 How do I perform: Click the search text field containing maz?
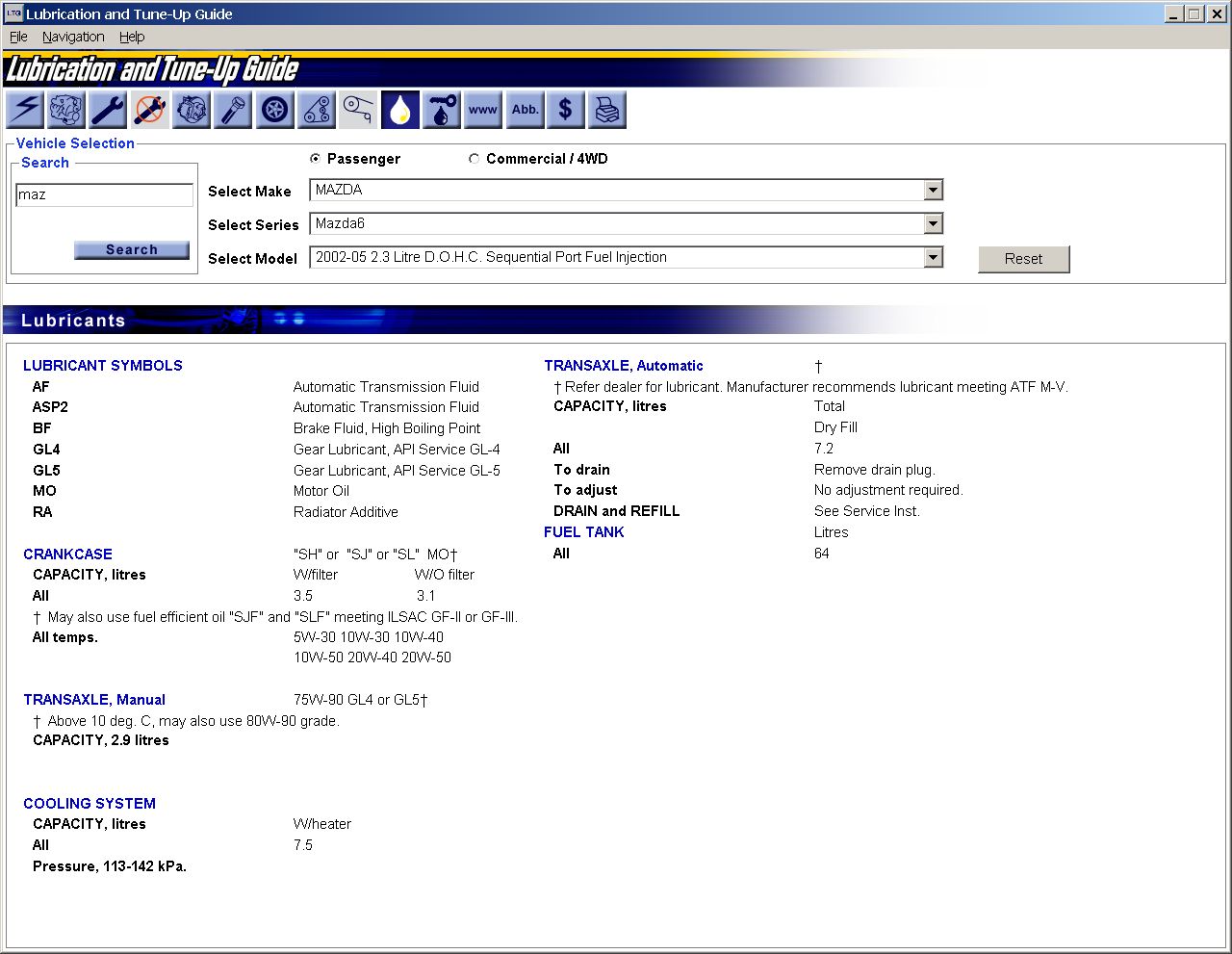(x=104, y=194)
